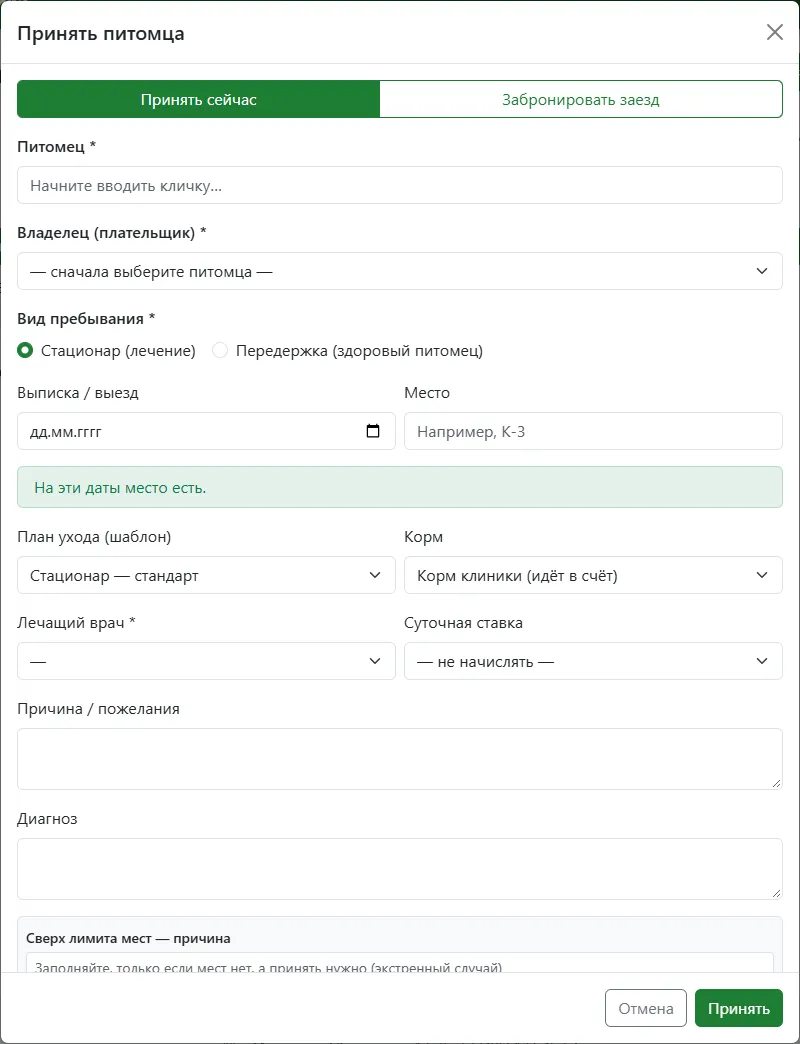800x1044 pixels.
Task: Open the Корм dropdown
Action: point(593,575)
